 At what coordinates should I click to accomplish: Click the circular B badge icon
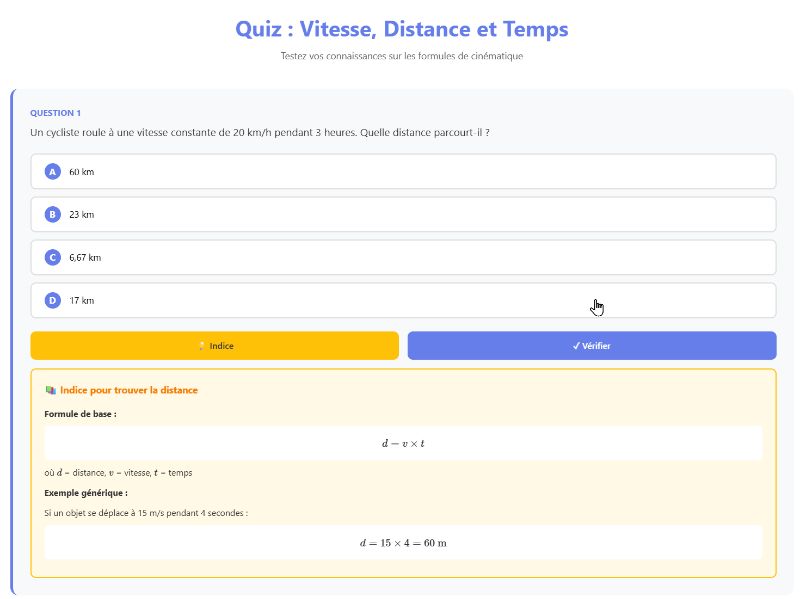51,214
